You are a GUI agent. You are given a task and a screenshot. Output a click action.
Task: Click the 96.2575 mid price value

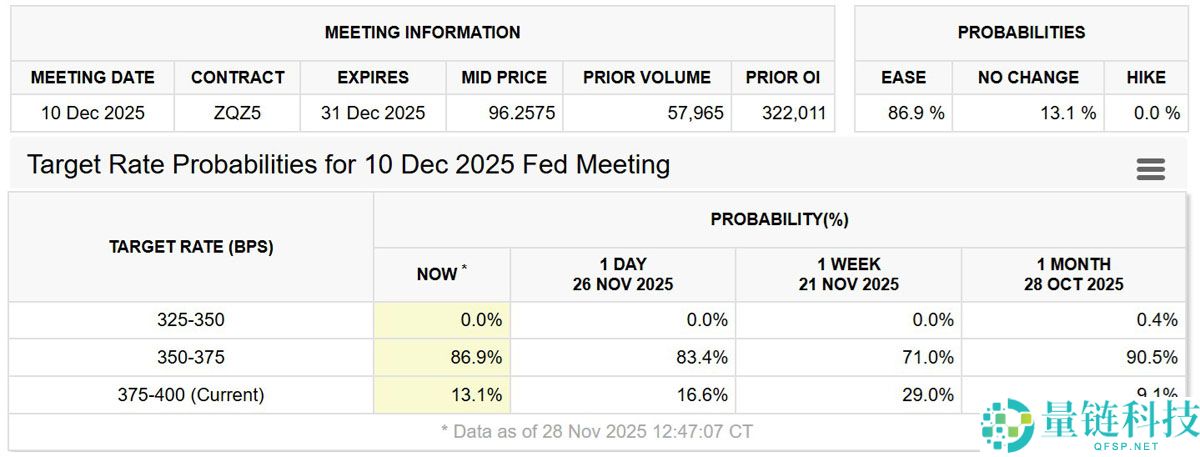point(504,113)
